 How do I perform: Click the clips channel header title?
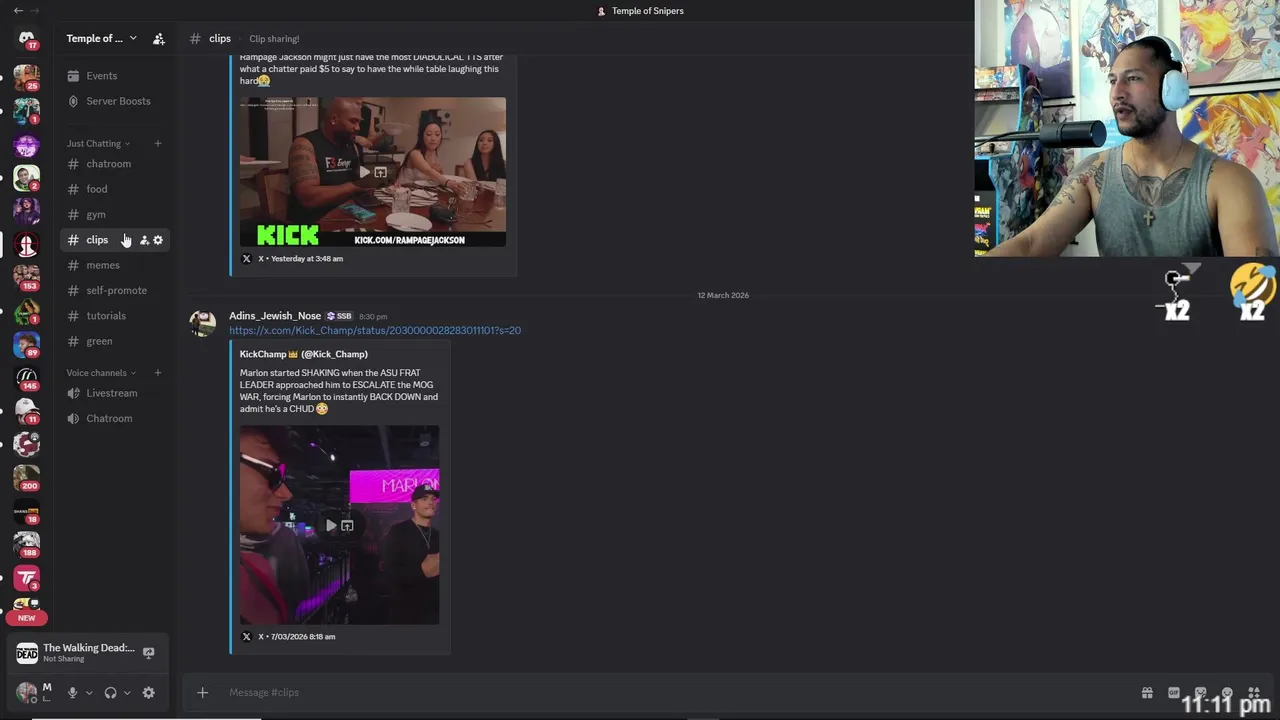(x=220, y=39)
